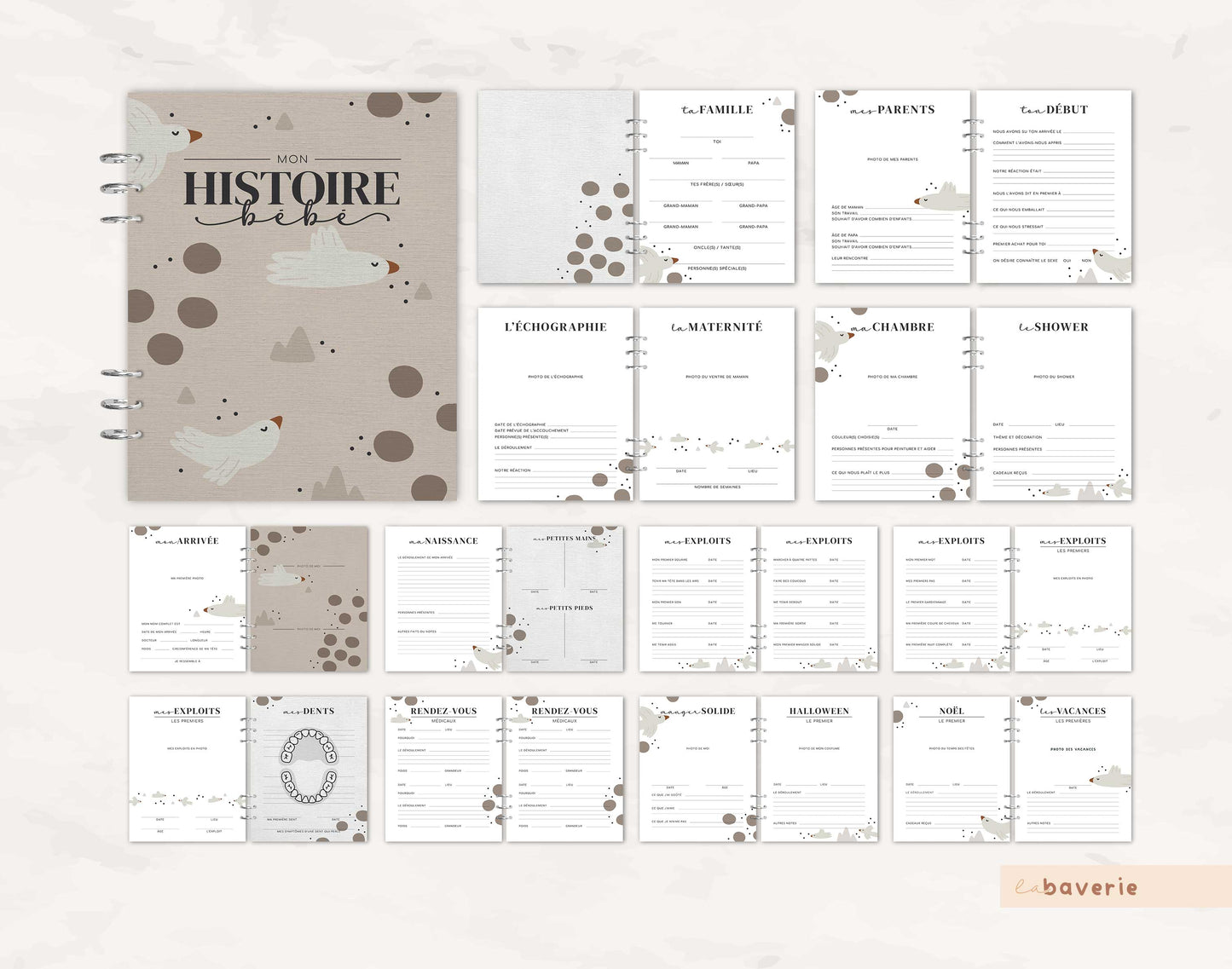Click the NON option on ton Début page
This screenshot has width=1232, height=969.
[1086, 261]
